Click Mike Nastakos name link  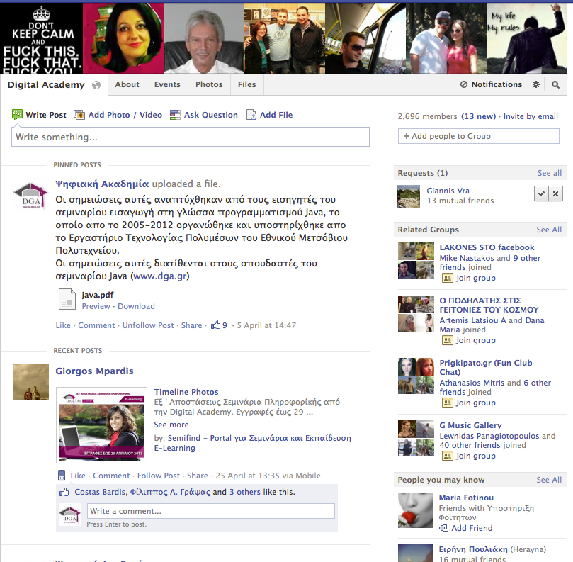click(x=466, y=258)
